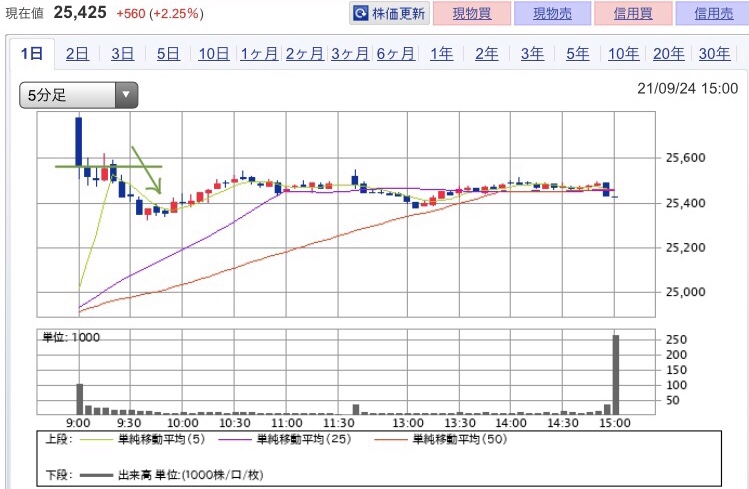Screen dimensions: 749x489
Task: Show the 2ヶ月 chart range
Action: (305, 53)
